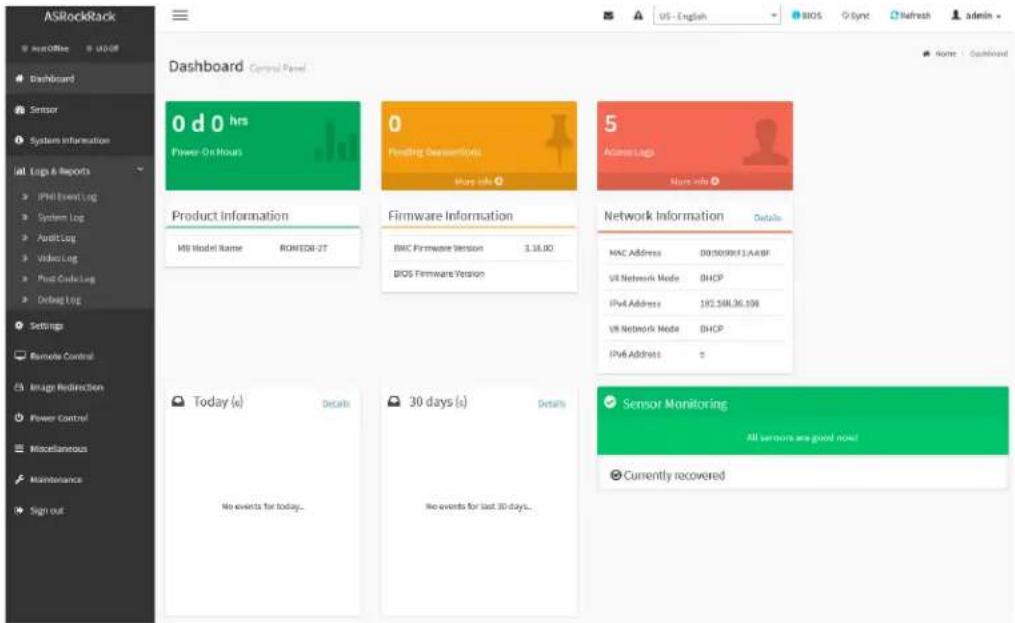Open the US - English language dropdown
The width and height of the screenshot is (1015, 623).
pos(717,16)
